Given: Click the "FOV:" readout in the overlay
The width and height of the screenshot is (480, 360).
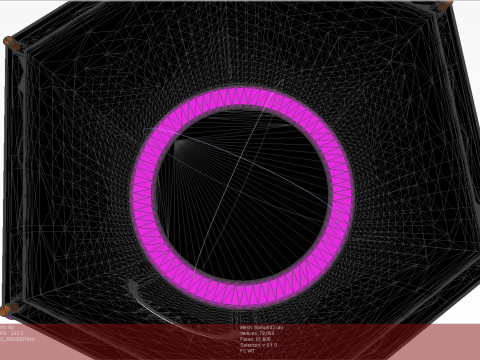Looking at the screenshot, I should click(x=7, y=328).
